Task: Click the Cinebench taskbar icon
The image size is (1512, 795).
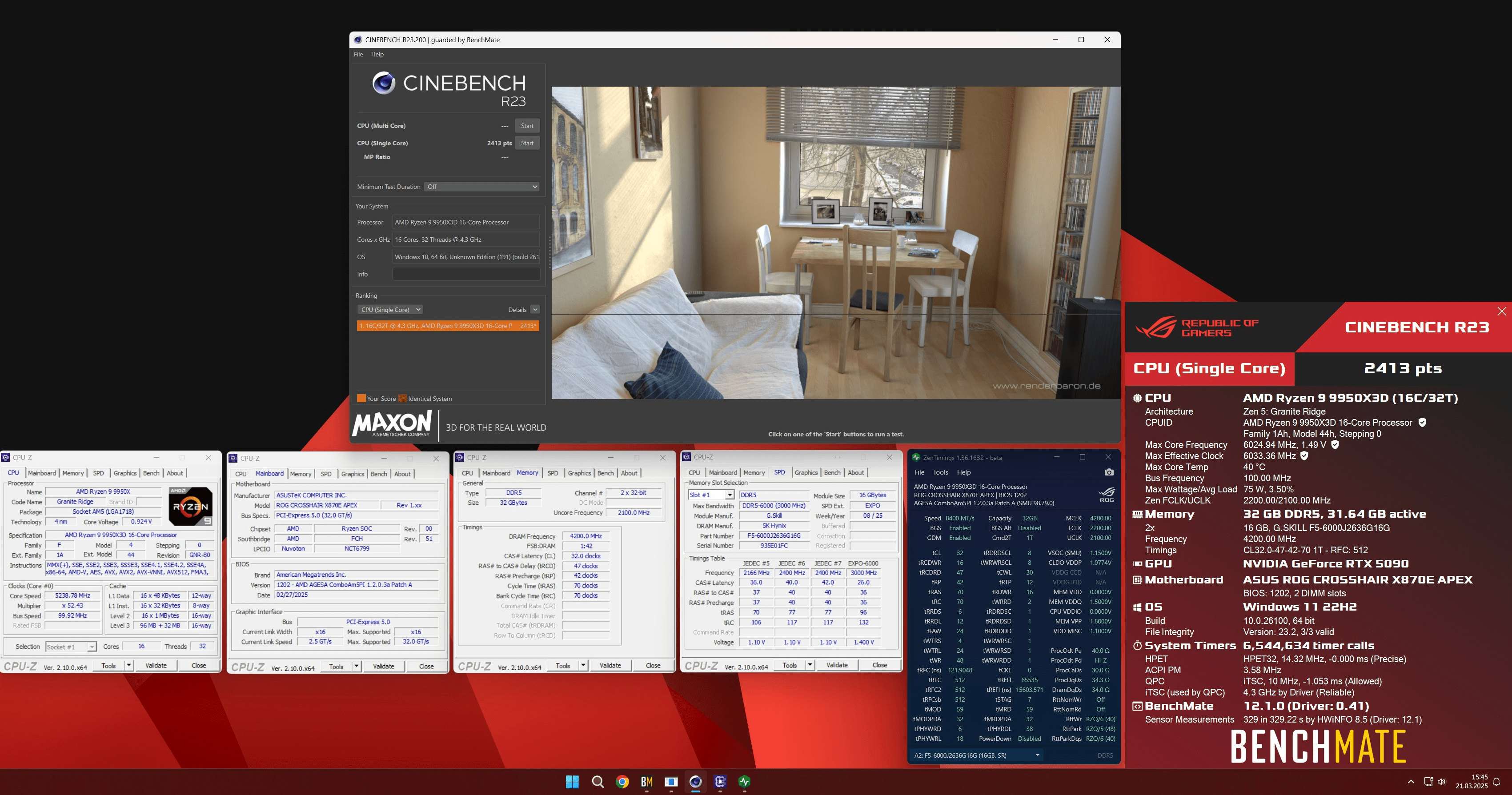Action: 696,782
